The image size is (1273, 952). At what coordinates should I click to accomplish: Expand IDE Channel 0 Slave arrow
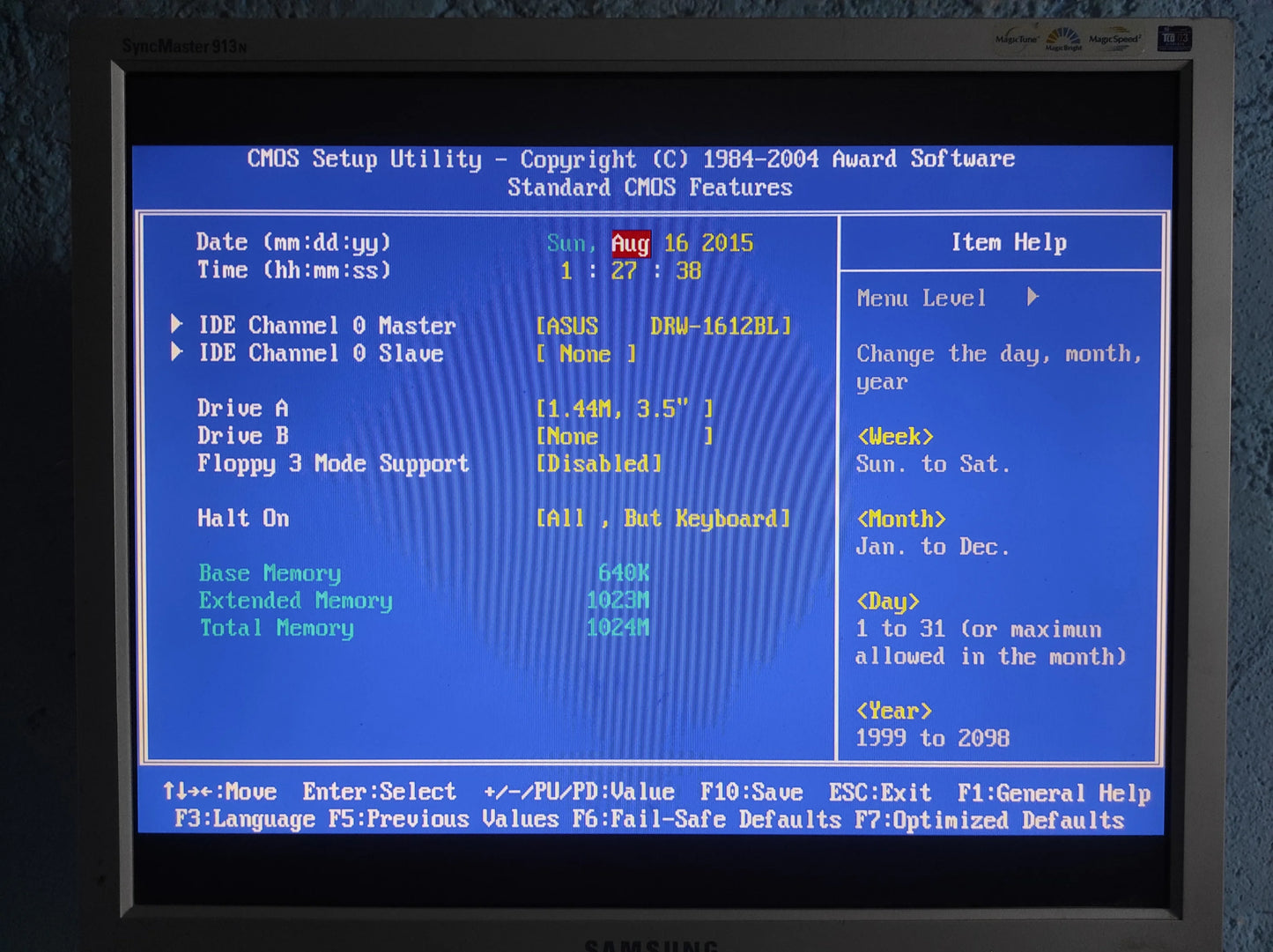176,352
